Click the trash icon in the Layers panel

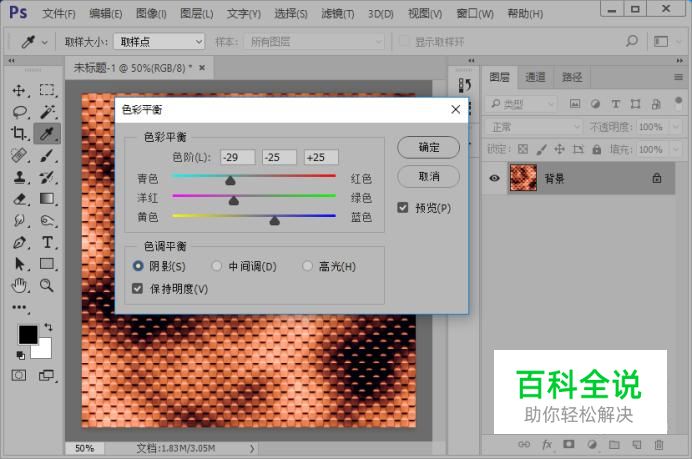659,444
